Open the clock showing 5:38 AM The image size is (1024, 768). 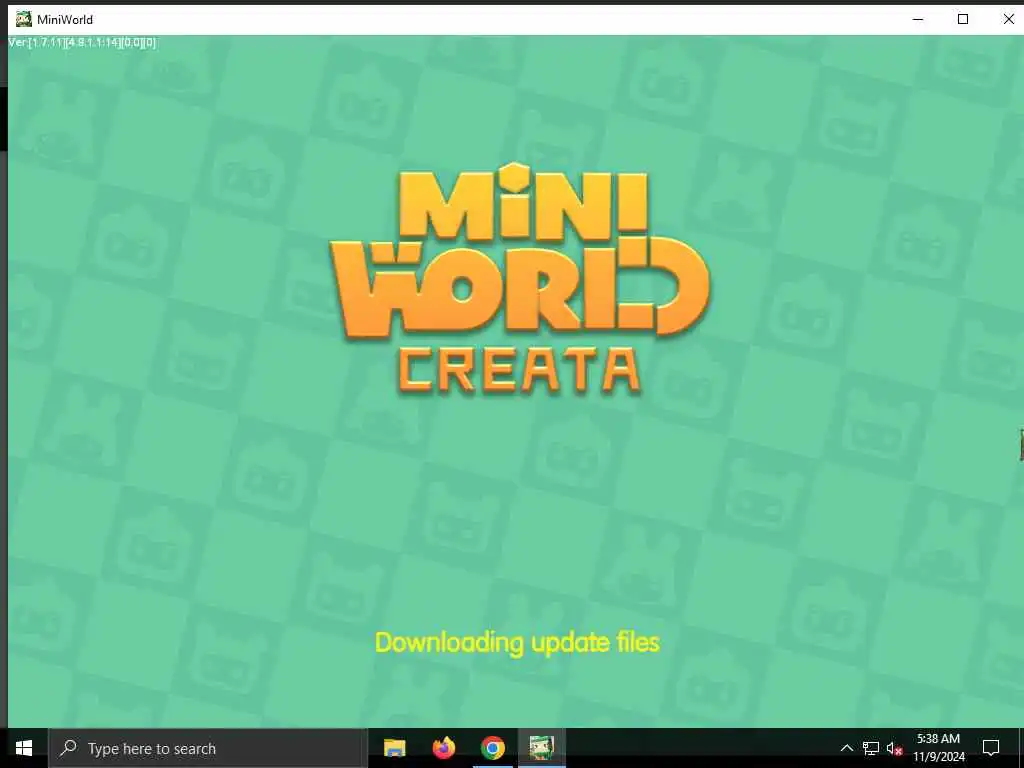pyautogui.click(x=938, y=748)
